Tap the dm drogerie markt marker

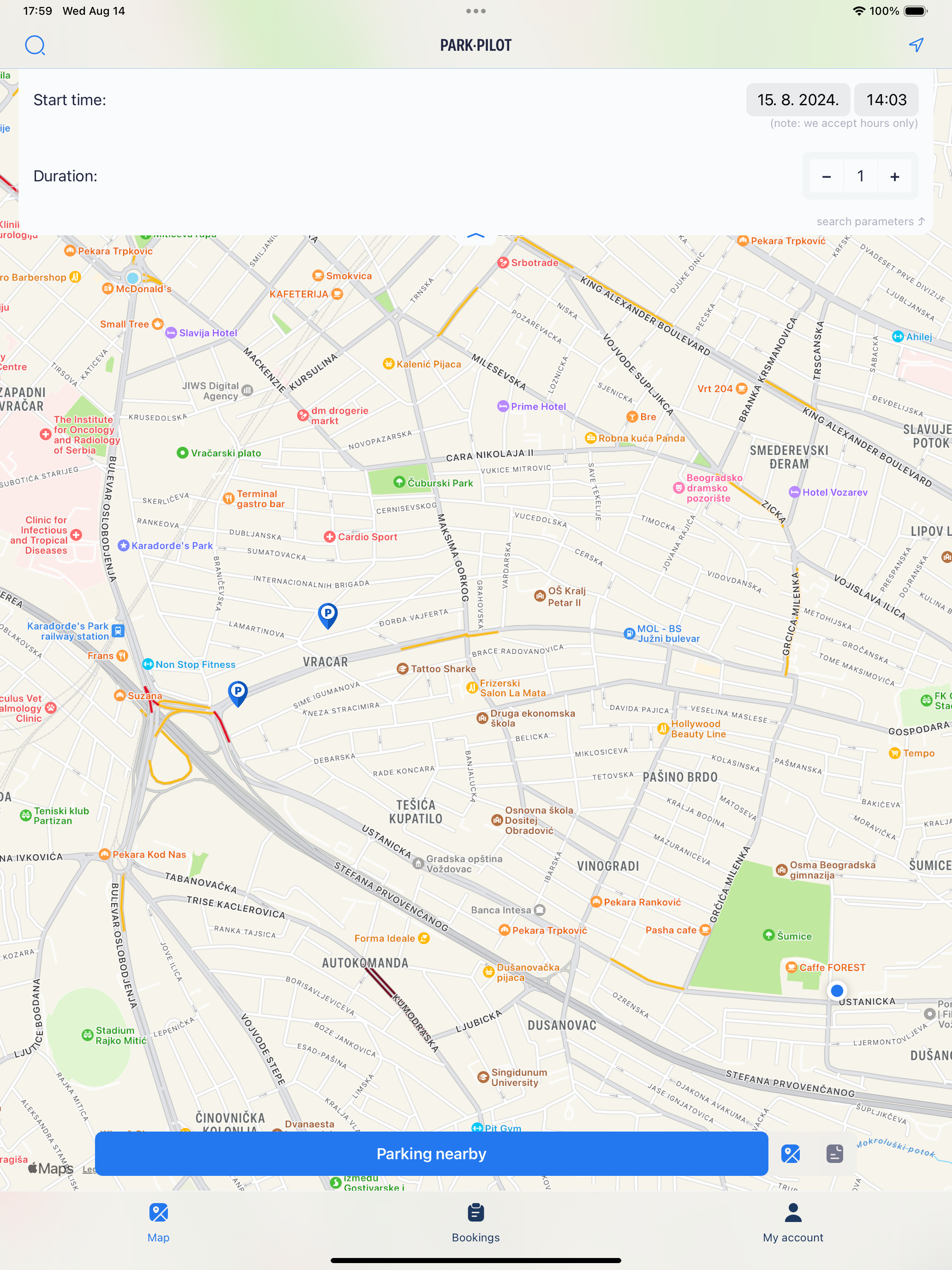point(303,415)
